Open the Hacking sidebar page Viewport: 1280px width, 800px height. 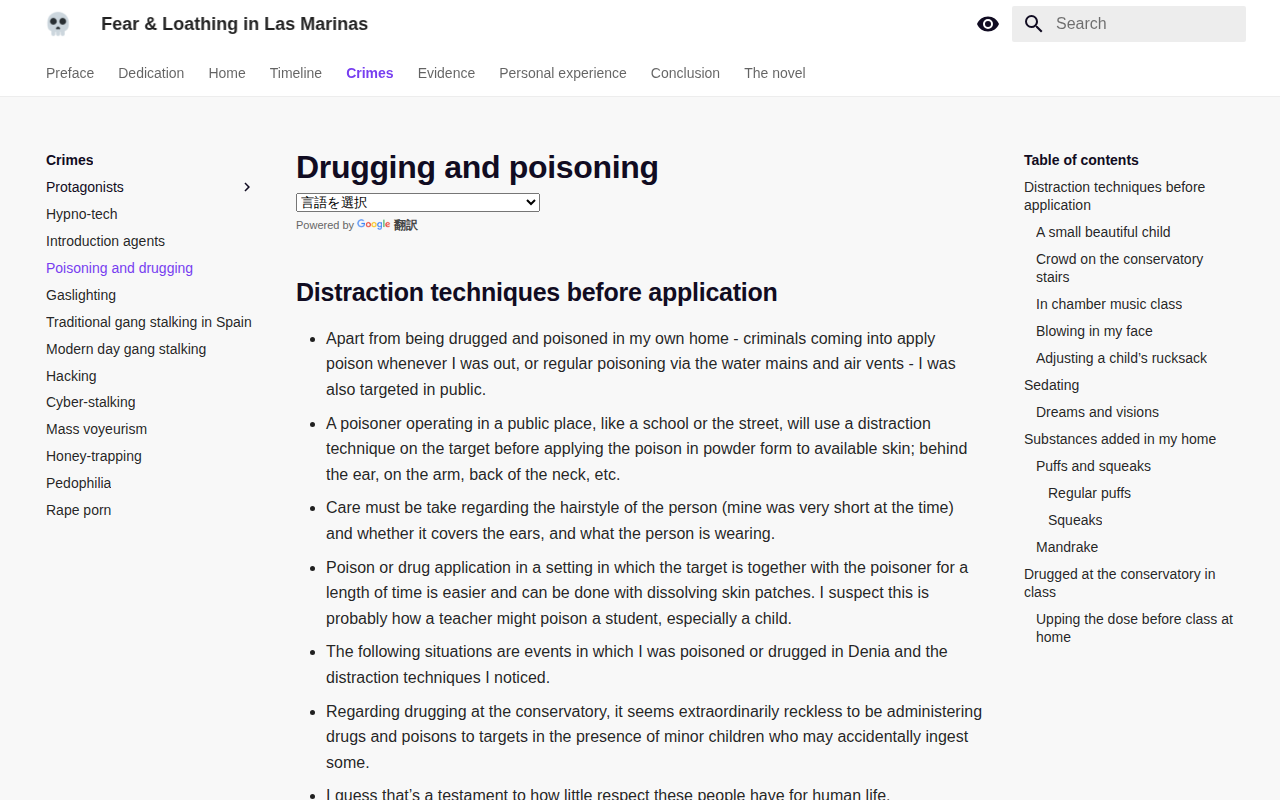coord(71,376)
